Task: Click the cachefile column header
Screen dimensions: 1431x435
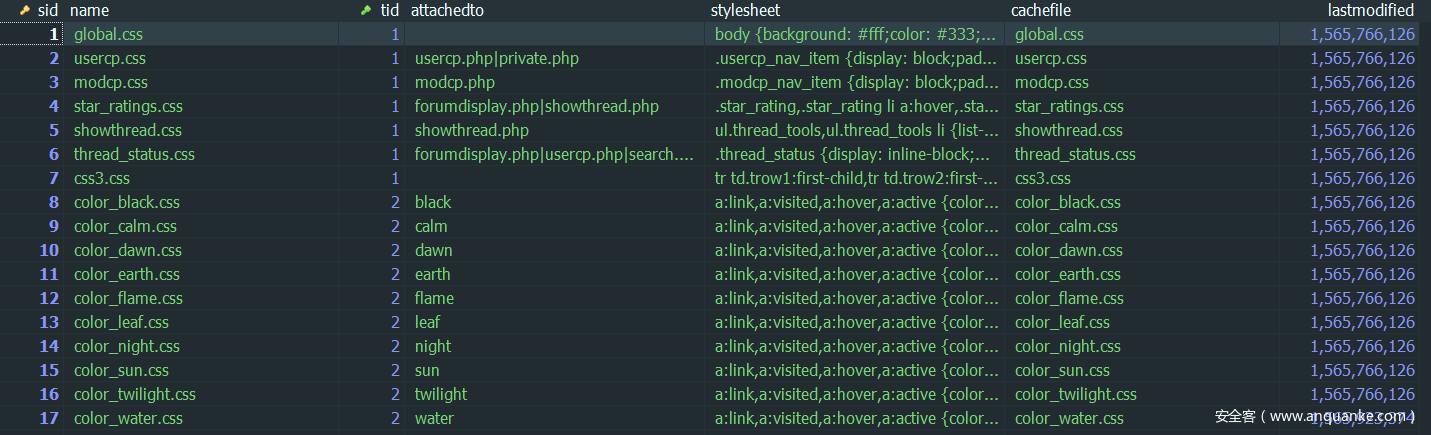Action: pyautogui.click(x=1041, y=10)
